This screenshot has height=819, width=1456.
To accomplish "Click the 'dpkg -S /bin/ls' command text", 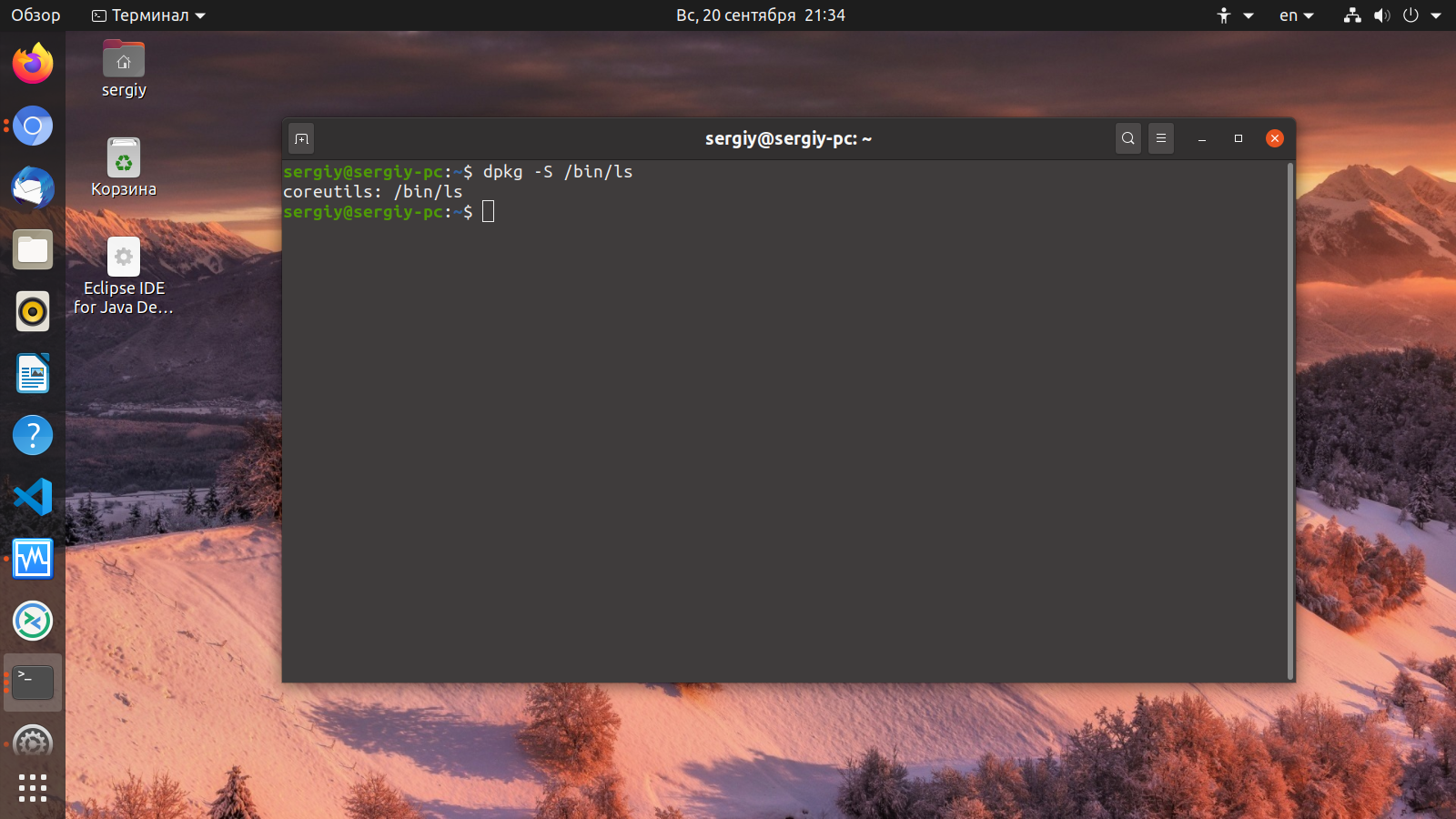I will tap(558, 172).
